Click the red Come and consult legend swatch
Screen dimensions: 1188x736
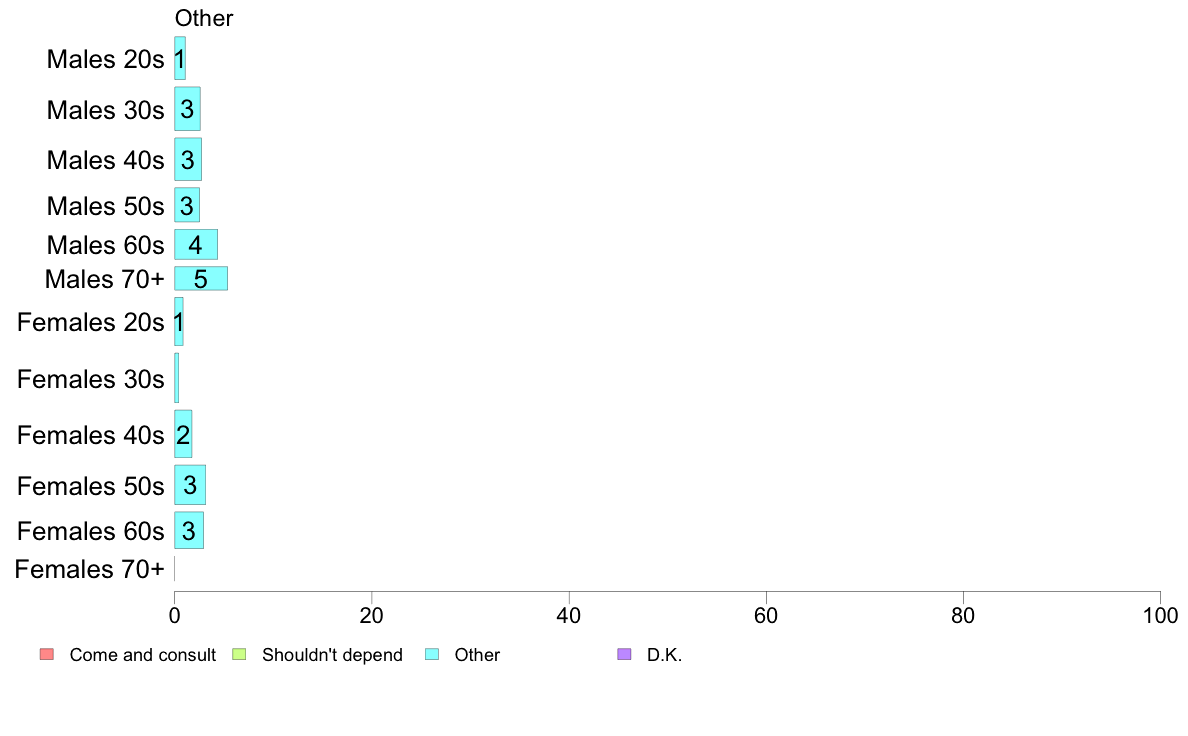click(x=47, y=654)
